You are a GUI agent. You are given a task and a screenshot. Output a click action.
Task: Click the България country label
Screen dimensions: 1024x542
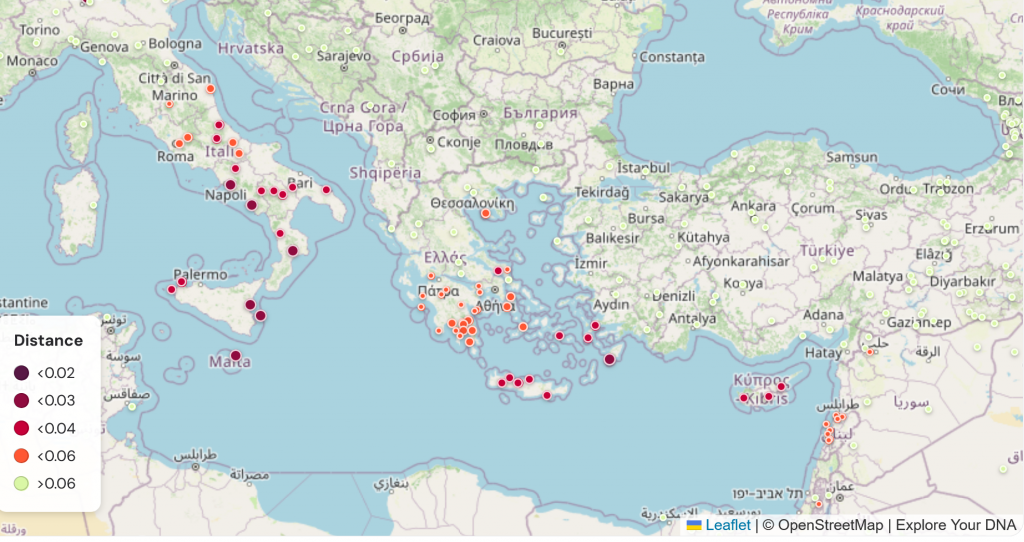tap(540, 113)
